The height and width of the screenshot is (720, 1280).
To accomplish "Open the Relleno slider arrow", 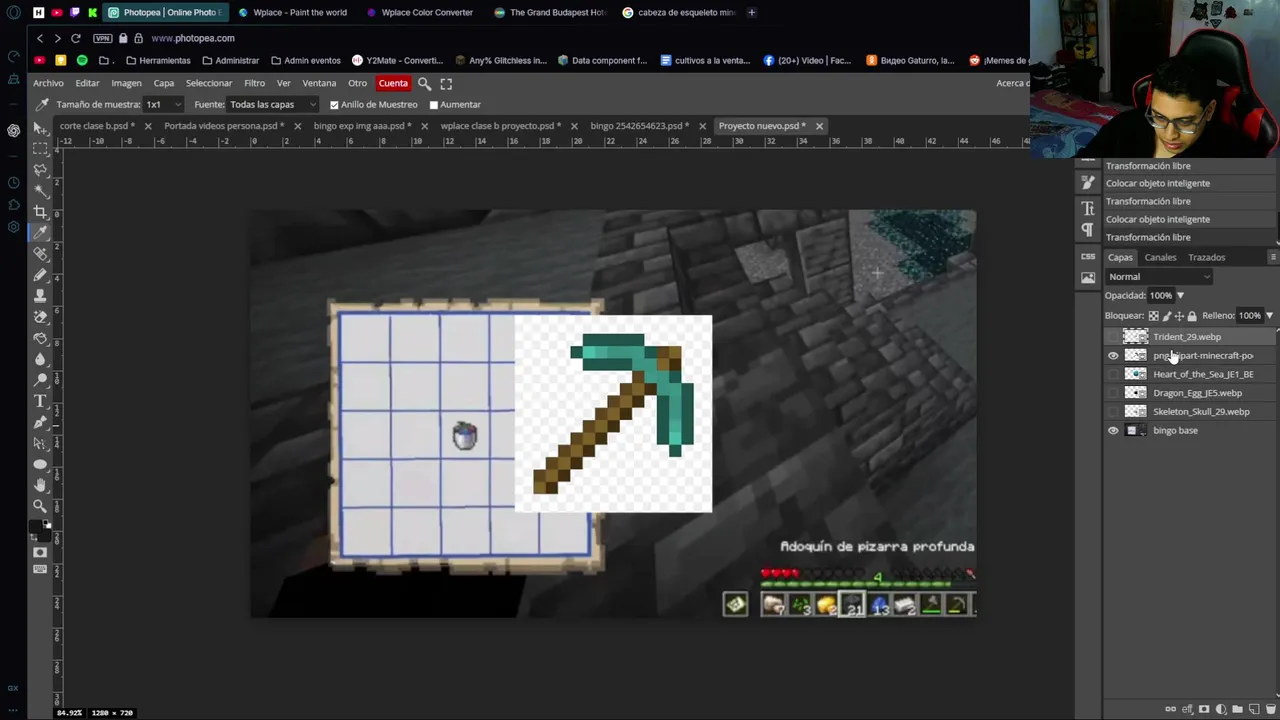I will pos(1269,316).
